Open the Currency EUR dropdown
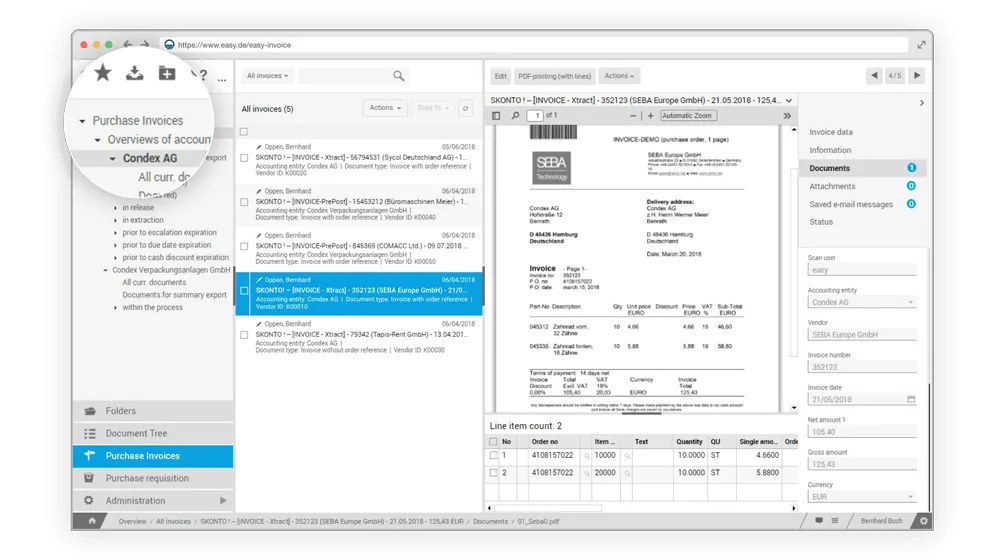The width and height of the screenshot is (1000, 560). click(x=862, y=497)
